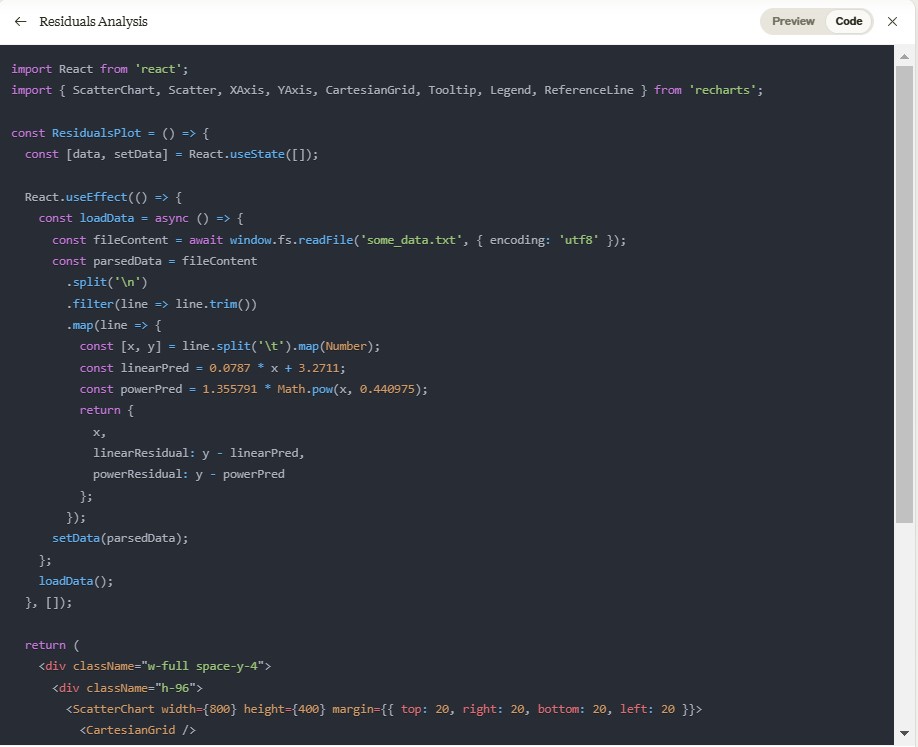Image resolution: width=918 pixels, height=747 pixels.
Task: Click the 800 width value in ScatterChart
Action: pyautogui.click(x=220, y=709)
